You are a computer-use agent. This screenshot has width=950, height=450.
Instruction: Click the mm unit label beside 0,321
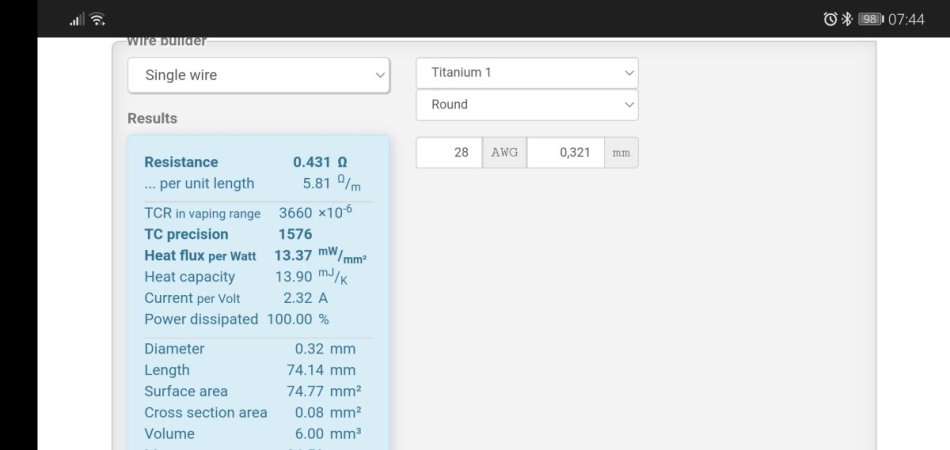[x=621, y=153]
